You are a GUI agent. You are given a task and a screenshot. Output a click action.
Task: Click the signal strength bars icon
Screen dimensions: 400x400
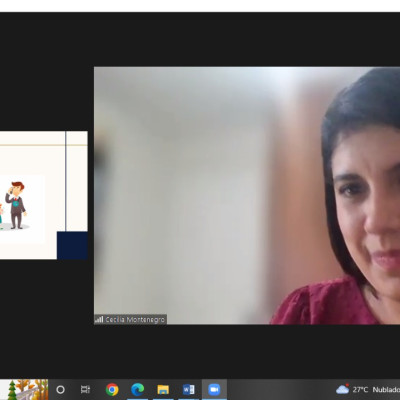click(x=99, y=319)
